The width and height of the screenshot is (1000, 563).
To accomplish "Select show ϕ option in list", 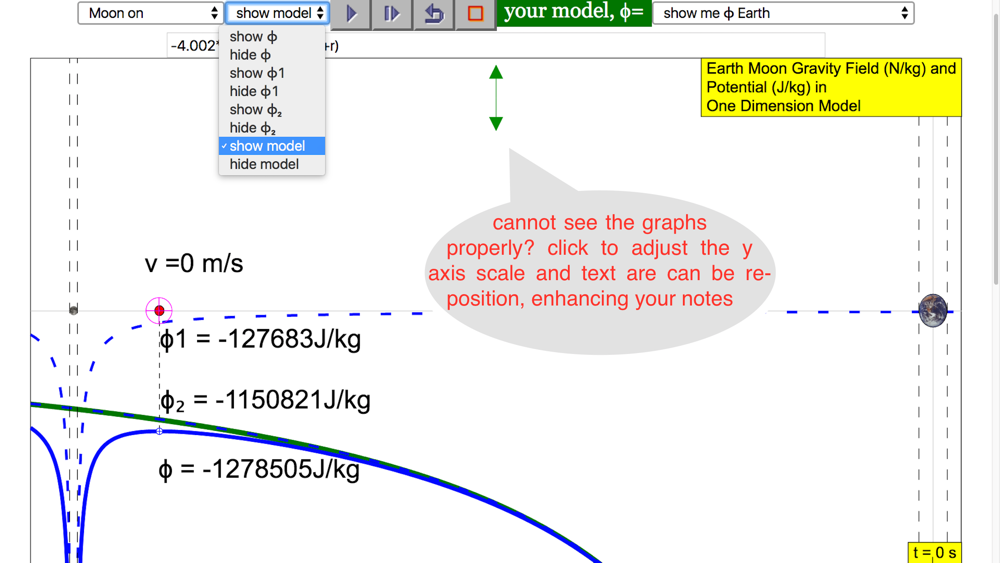I will click(x=254, y=37).
